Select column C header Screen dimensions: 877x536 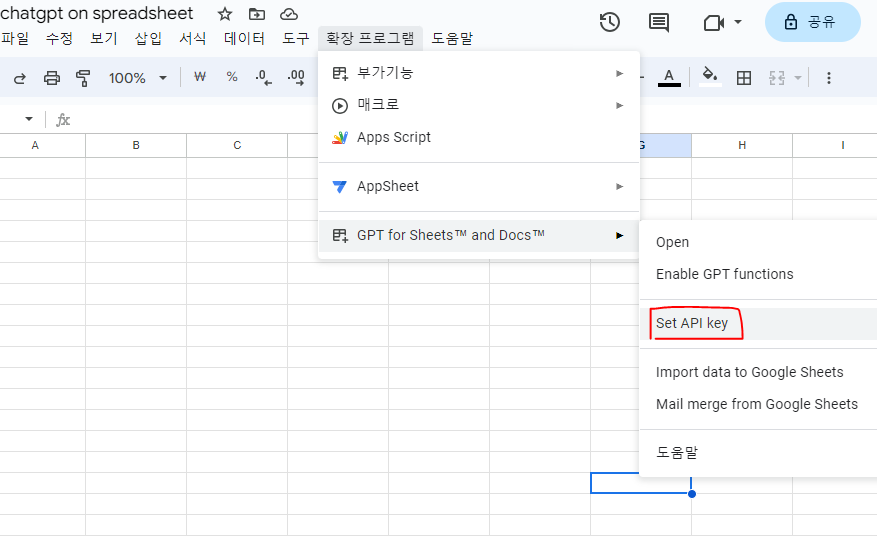click(x=237, y=145)
